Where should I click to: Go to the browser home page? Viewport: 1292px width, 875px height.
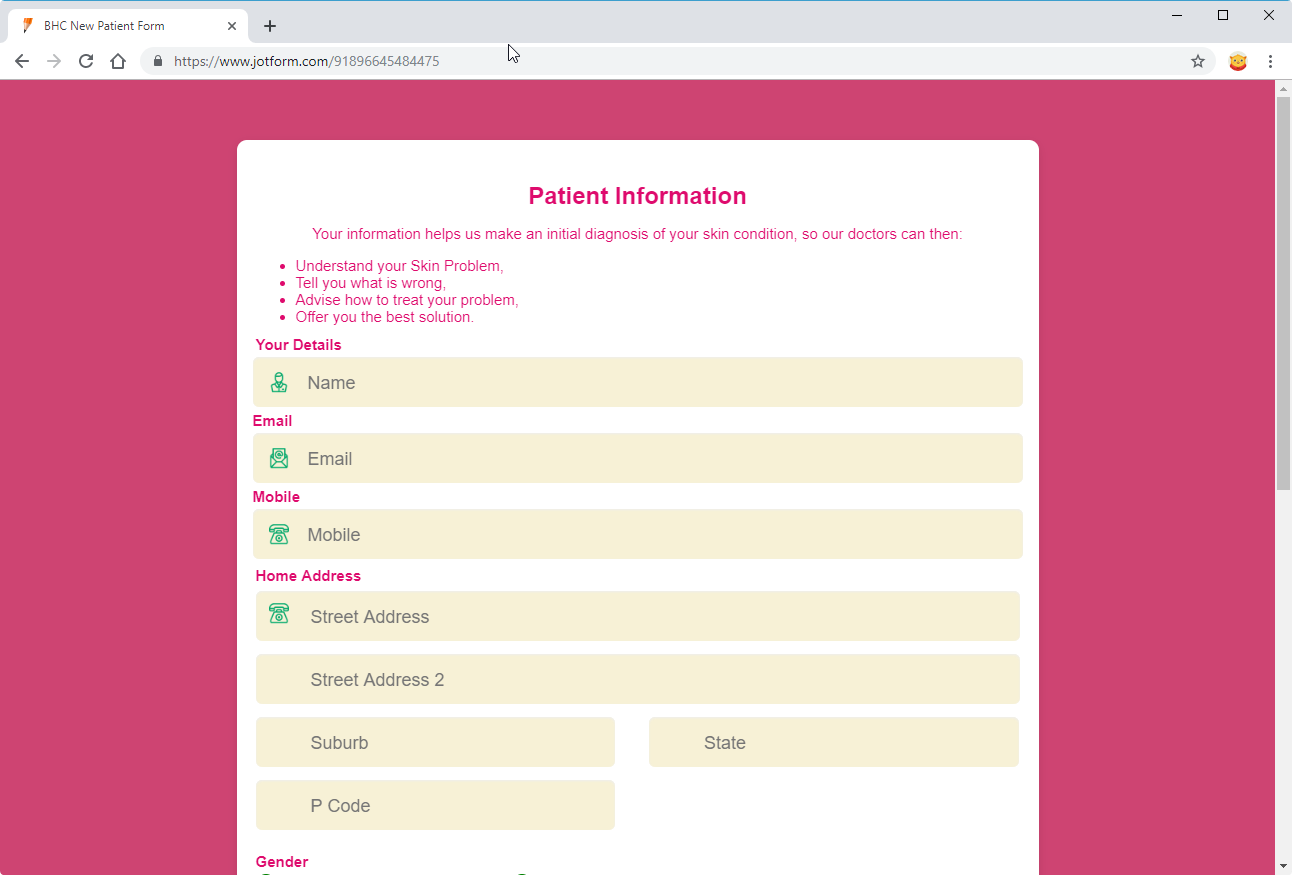[118, 61]
